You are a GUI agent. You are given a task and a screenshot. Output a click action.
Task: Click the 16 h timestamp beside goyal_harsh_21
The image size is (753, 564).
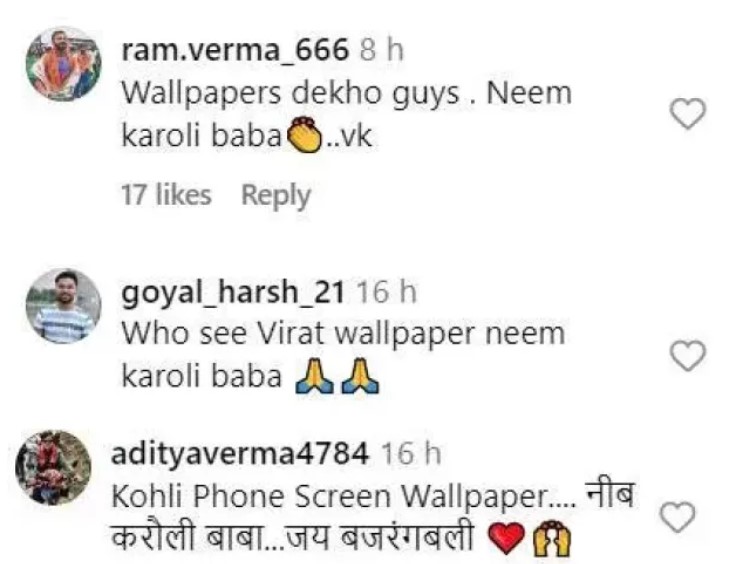click(x=387, y=292)
